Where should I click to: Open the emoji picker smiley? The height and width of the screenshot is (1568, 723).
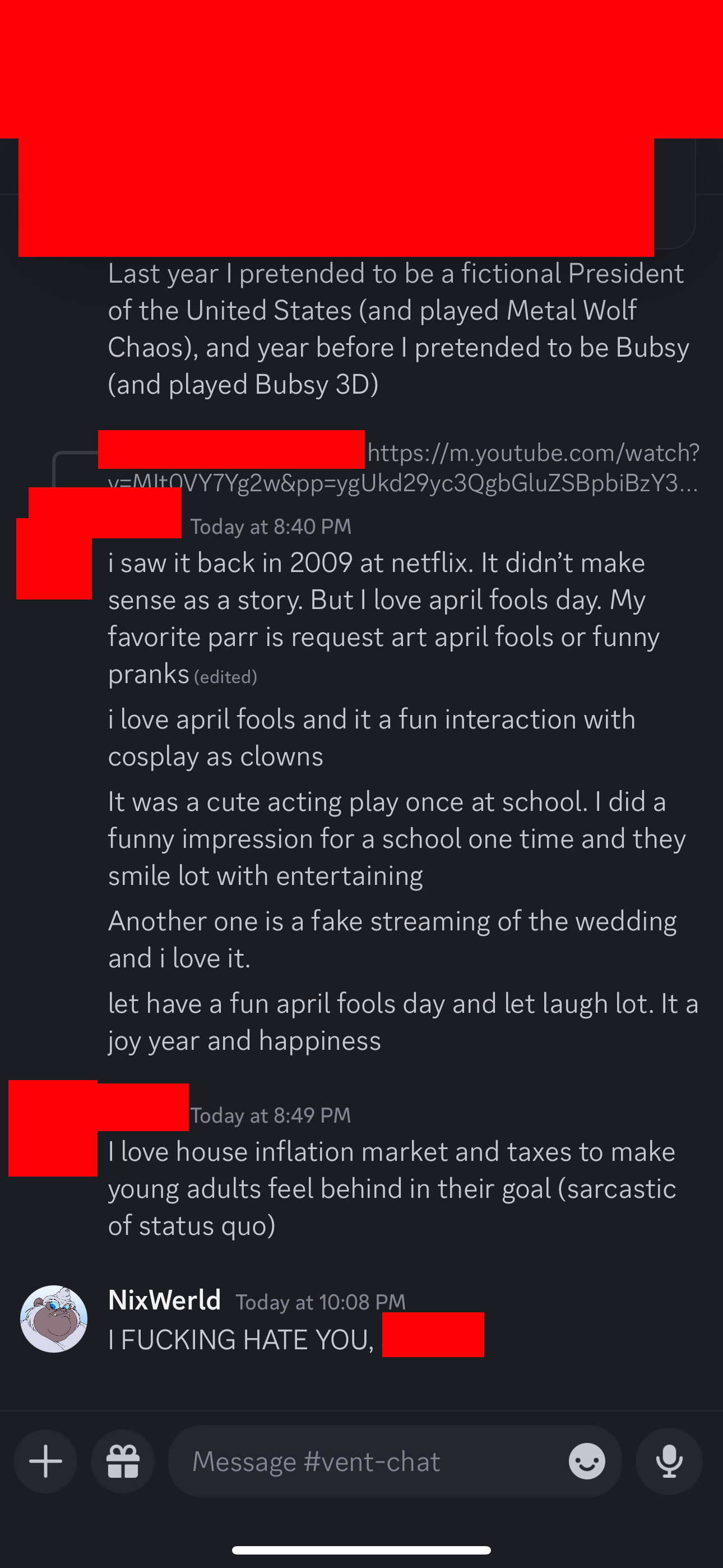point(587,1461)
